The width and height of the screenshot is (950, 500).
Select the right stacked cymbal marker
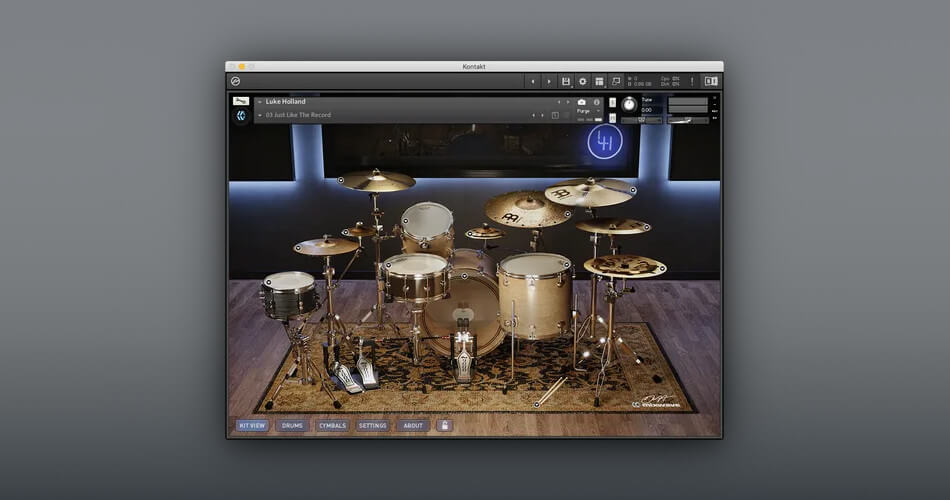tap(647, 227)
